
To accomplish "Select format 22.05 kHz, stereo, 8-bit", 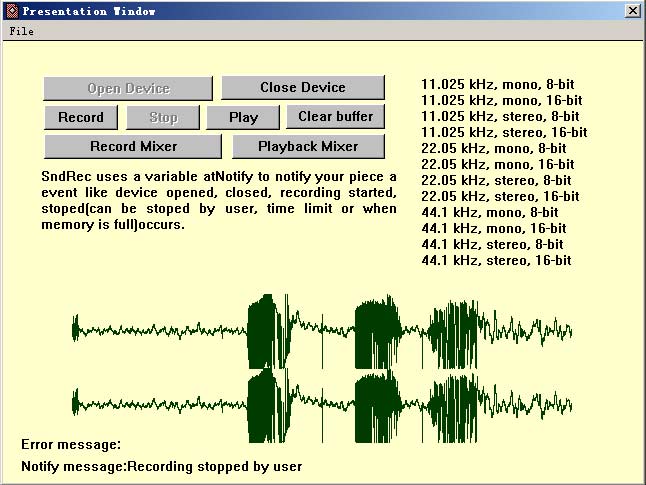I will click(x=496, y=180).
